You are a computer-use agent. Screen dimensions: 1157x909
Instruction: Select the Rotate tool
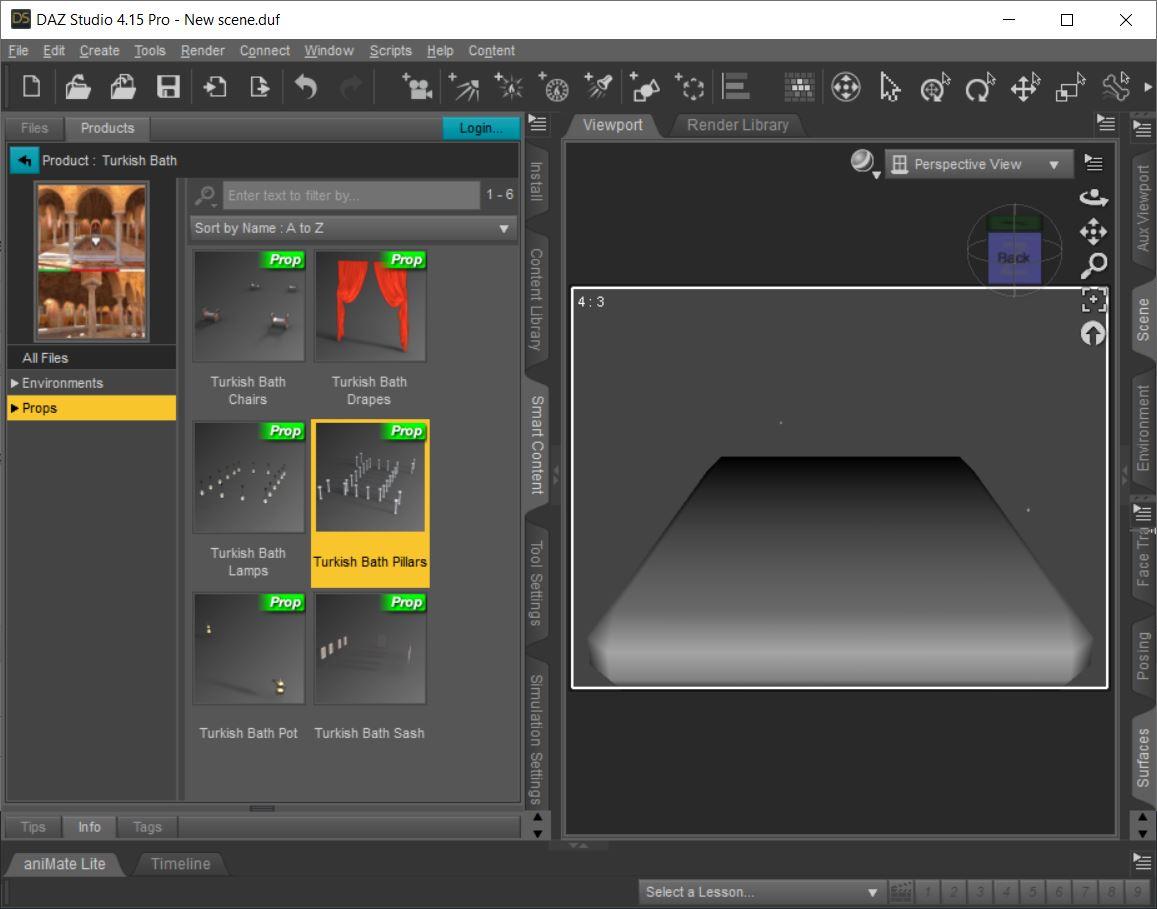click(980, 87)
